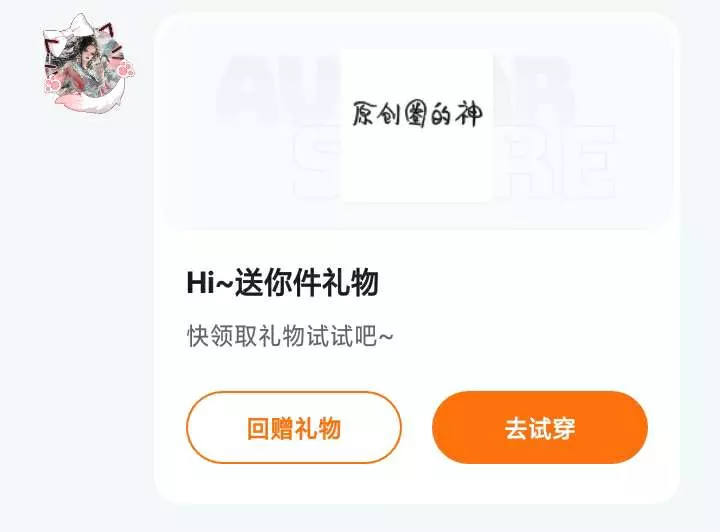This screenshot has height=532, width=720.
Task: Tap the gap between the two buttons
Action: tap(417, 427)
